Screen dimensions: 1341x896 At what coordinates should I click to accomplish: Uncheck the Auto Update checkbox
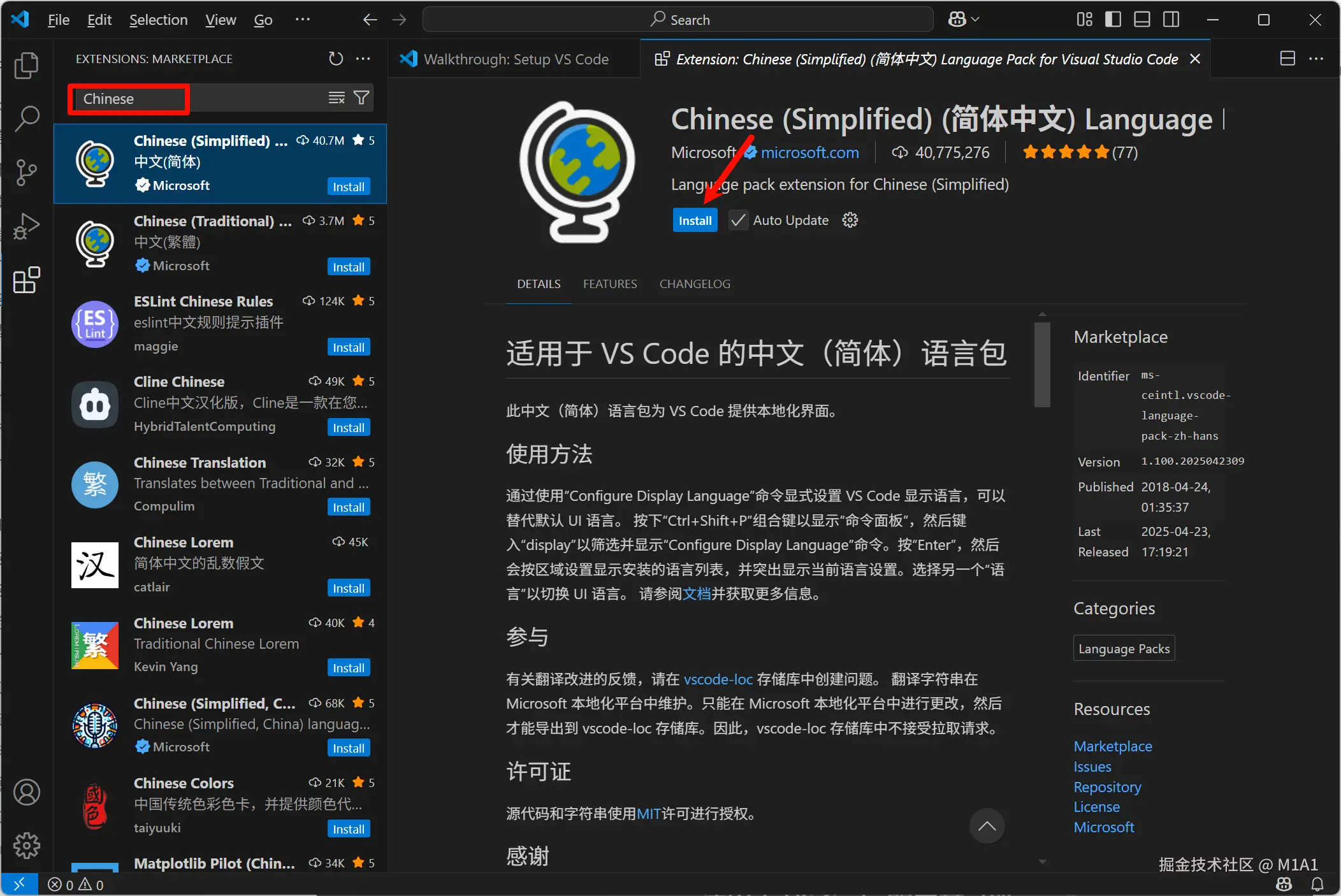[x=738, y=220]
